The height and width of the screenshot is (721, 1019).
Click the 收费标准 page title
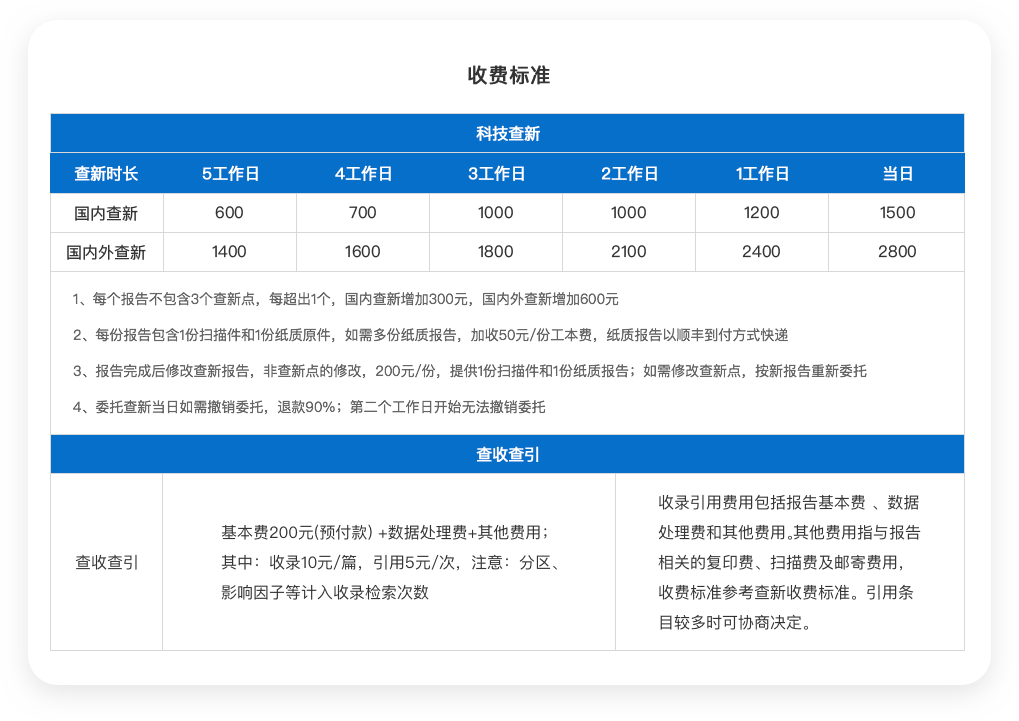tap(508, 75)
